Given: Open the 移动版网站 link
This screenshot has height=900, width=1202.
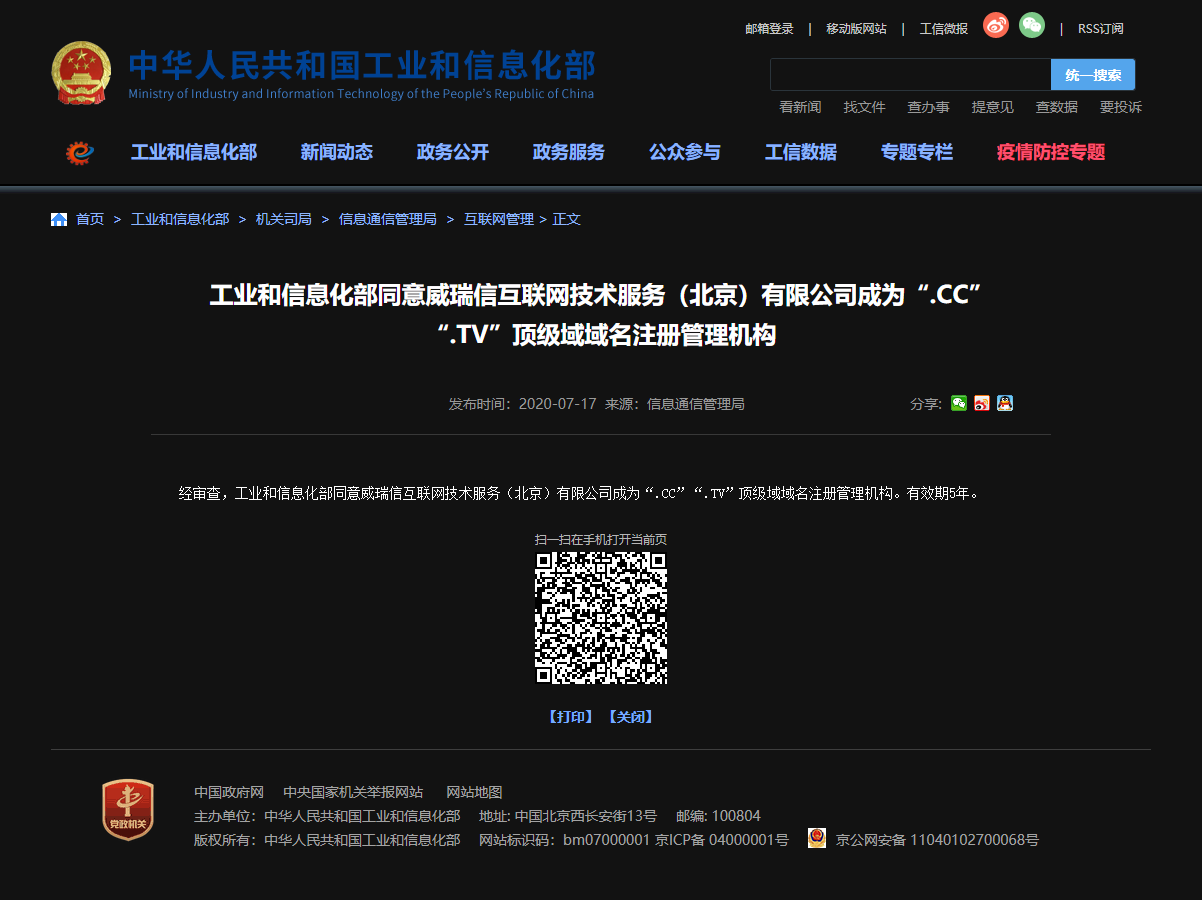Looking at the screenshot, I should (856, 29).
